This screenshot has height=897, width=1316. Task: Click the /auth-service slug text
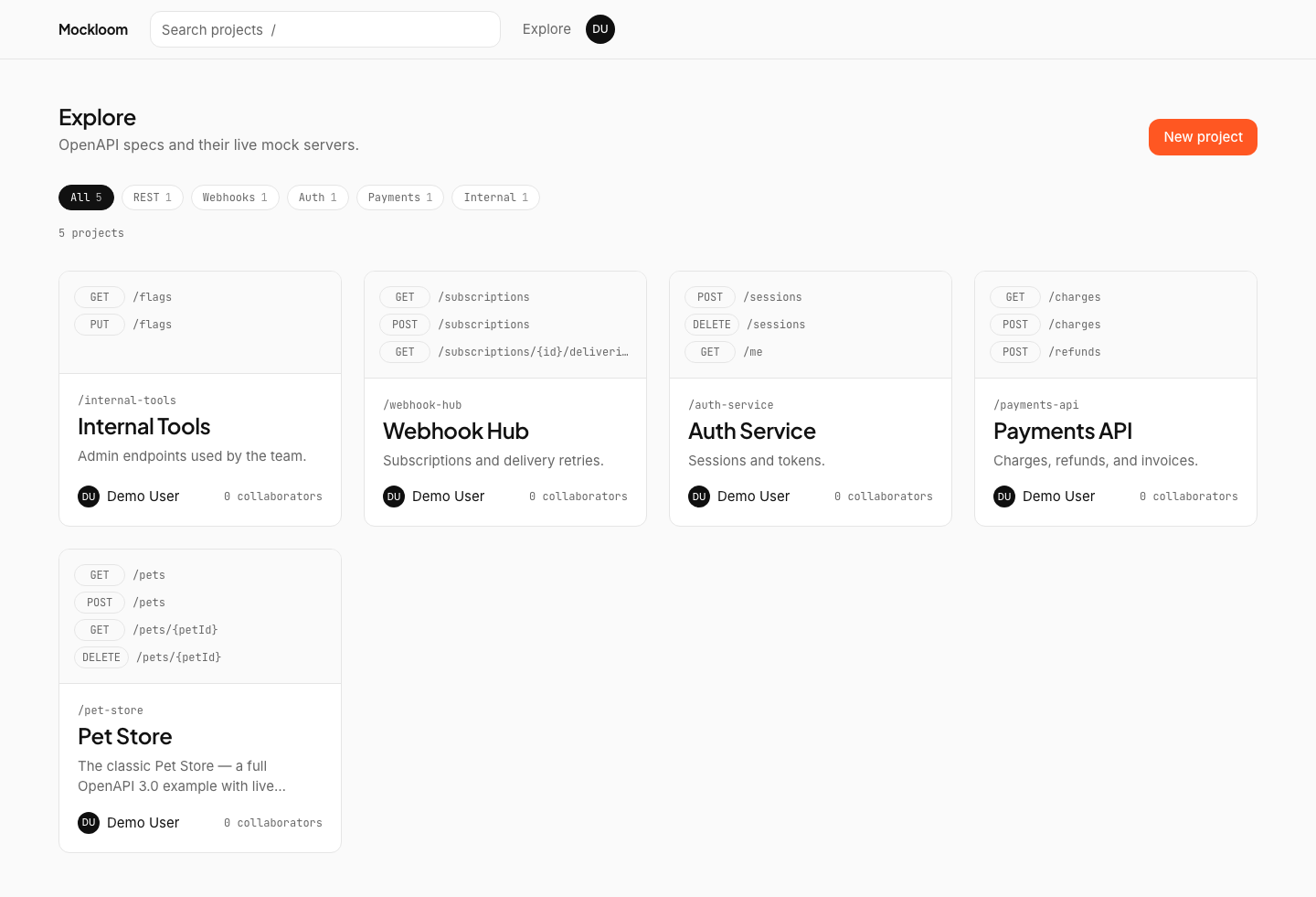(731, 405)
